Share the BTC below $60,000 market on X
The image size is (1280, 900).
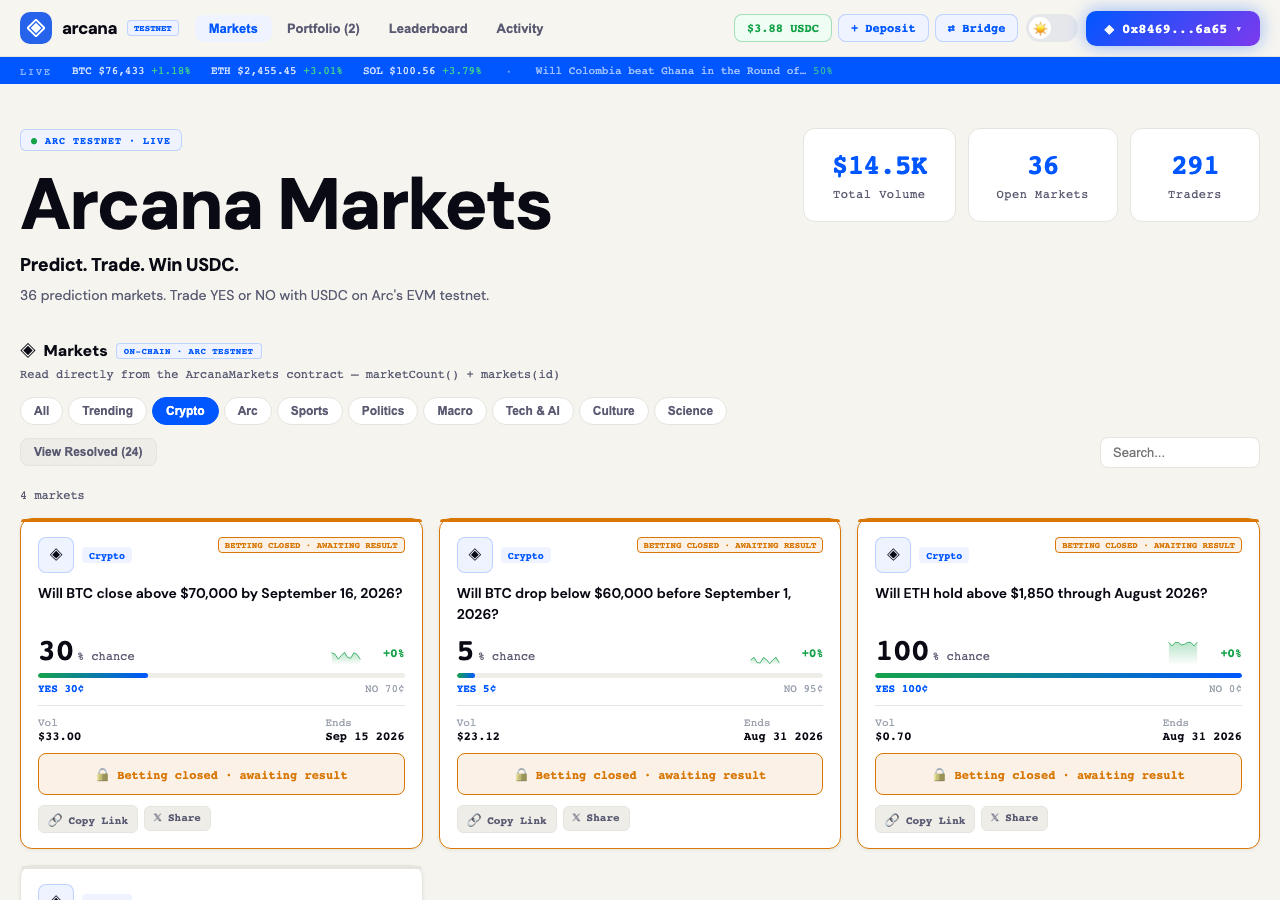point(596,818)
